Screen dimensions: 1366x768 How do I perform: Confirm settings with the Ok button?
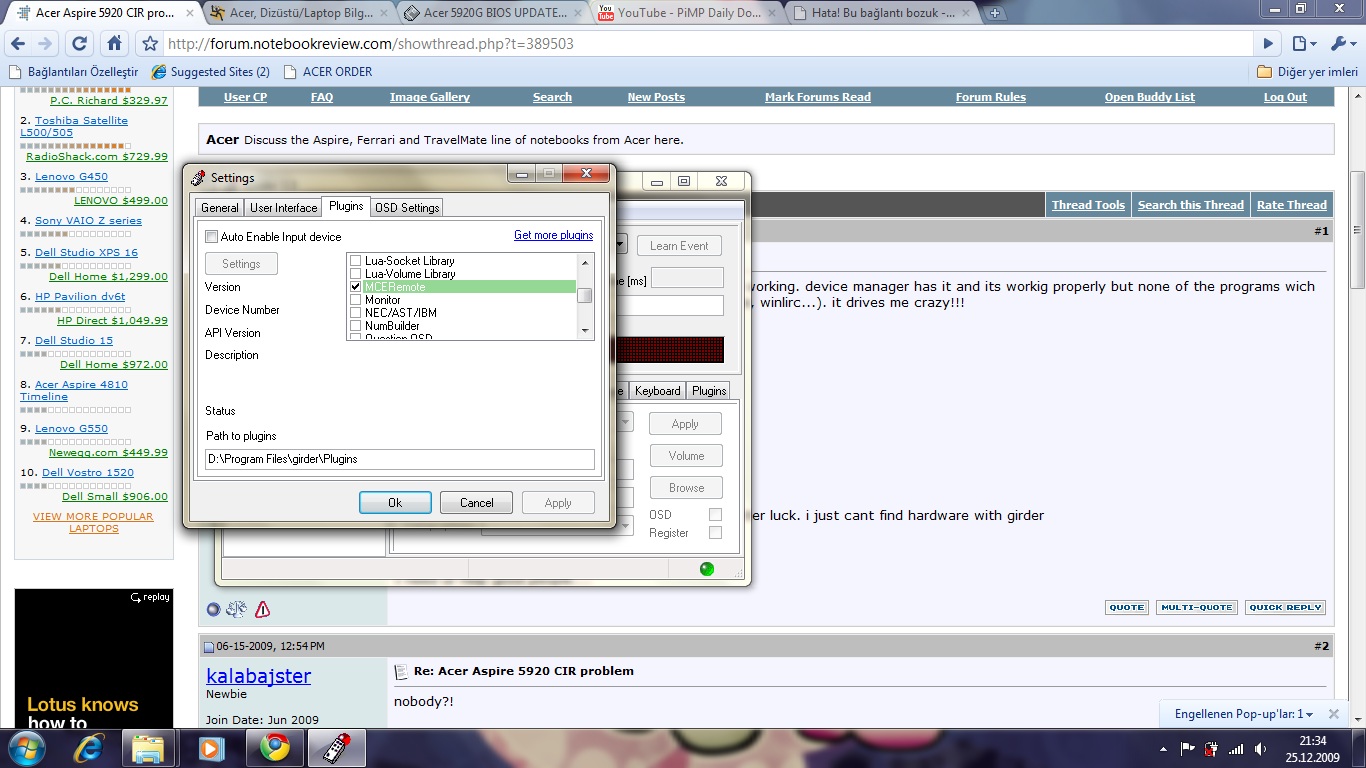[395, 503]
